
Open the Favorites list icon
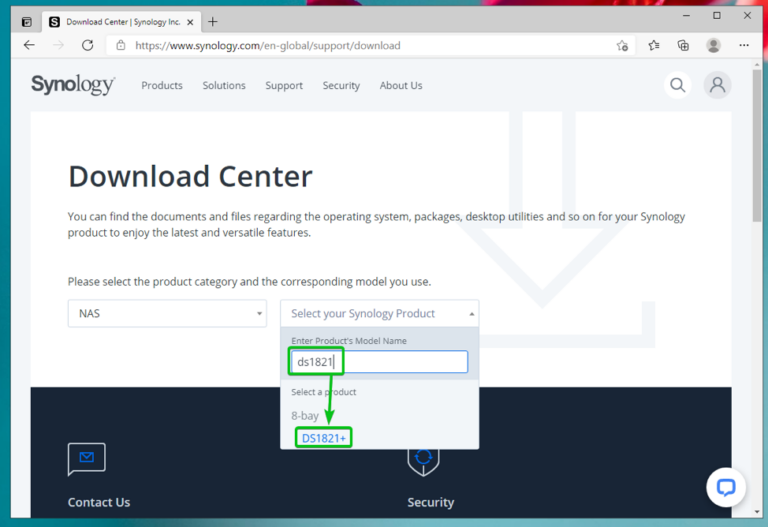click(x=653, y=46)
